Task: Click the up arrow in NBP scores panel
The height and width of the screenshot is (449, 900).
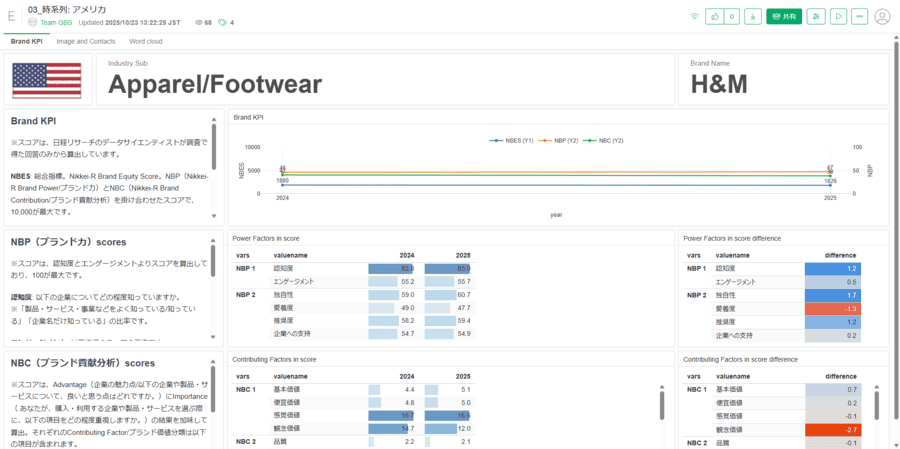Action: pos(214,239)
